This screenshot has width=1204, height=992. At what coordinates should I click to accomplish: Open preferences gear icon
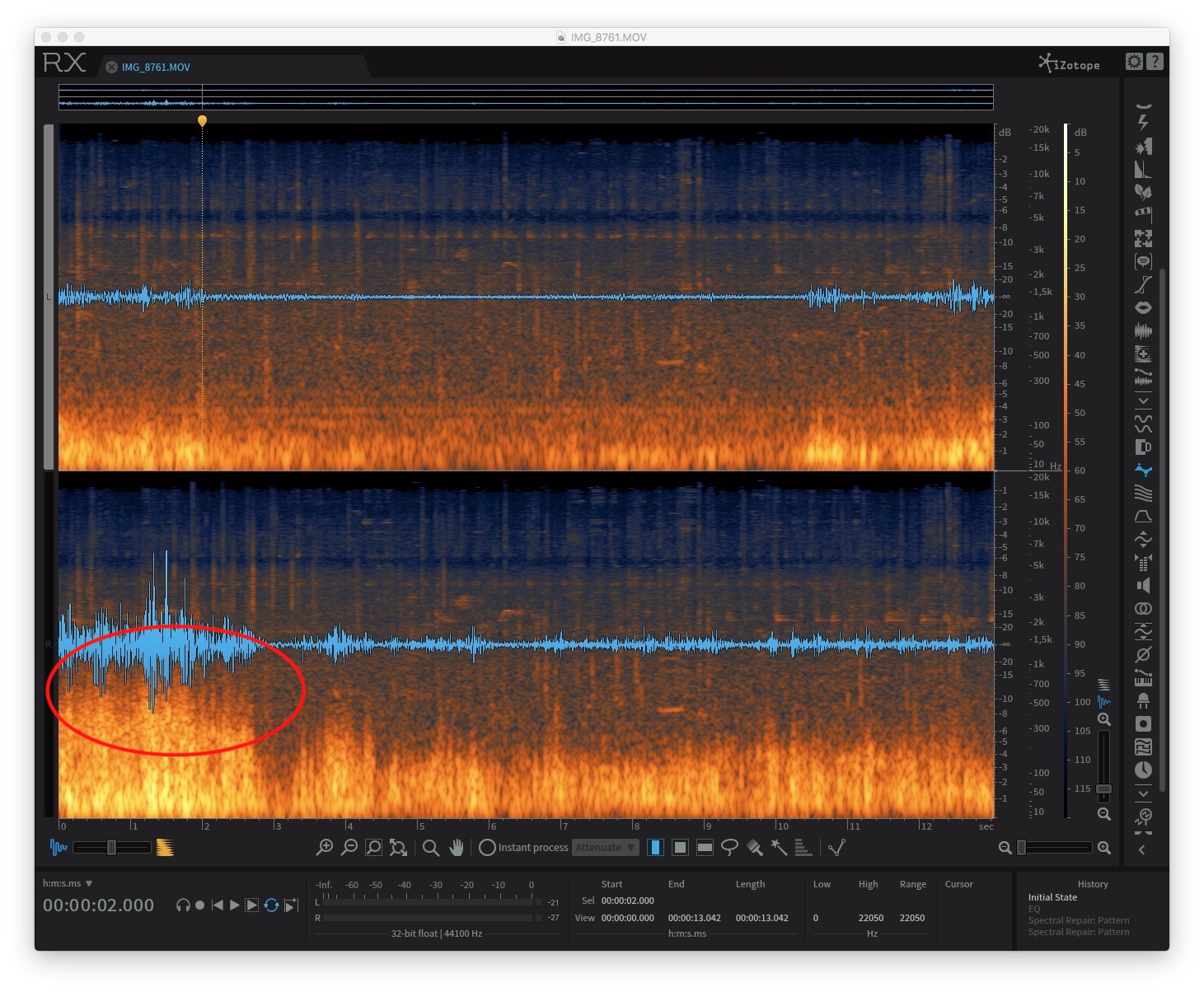1135,62
